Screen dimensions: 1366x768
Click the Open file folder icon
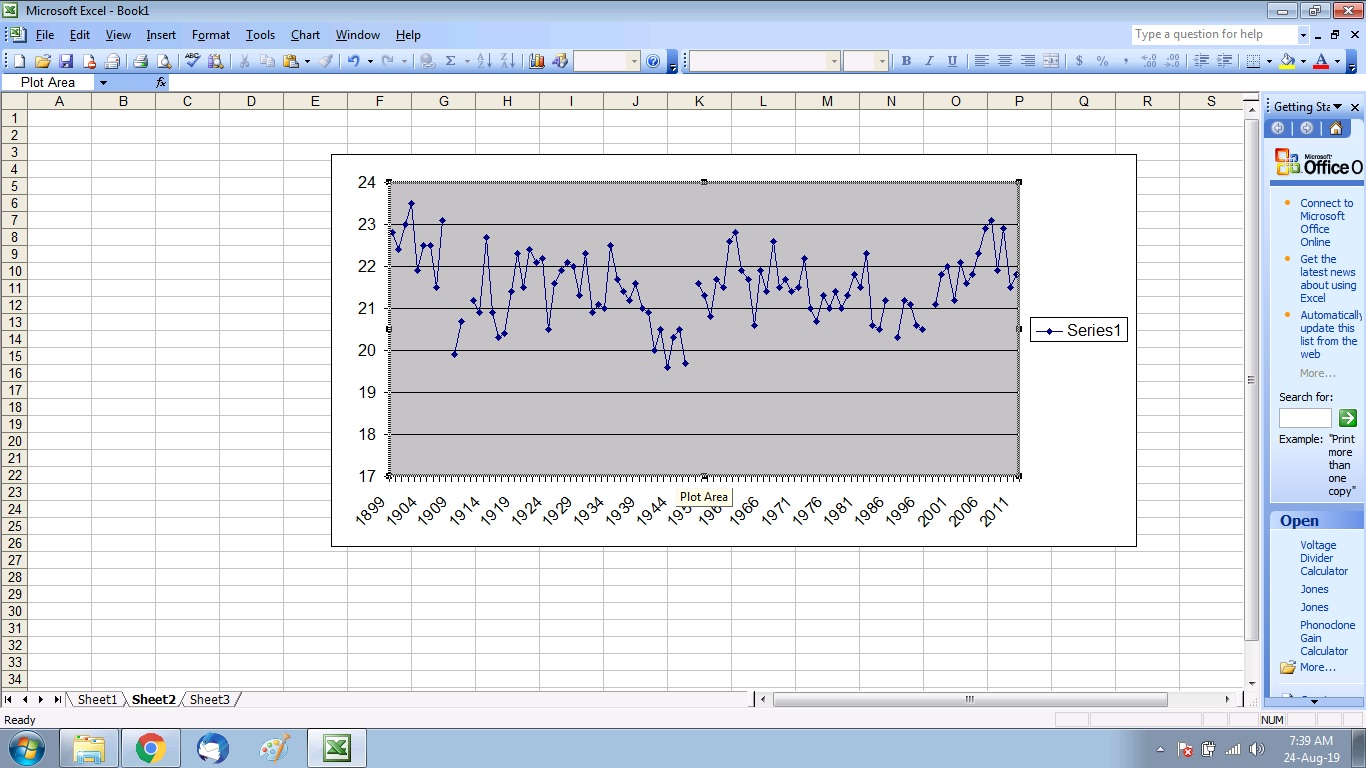42,61
